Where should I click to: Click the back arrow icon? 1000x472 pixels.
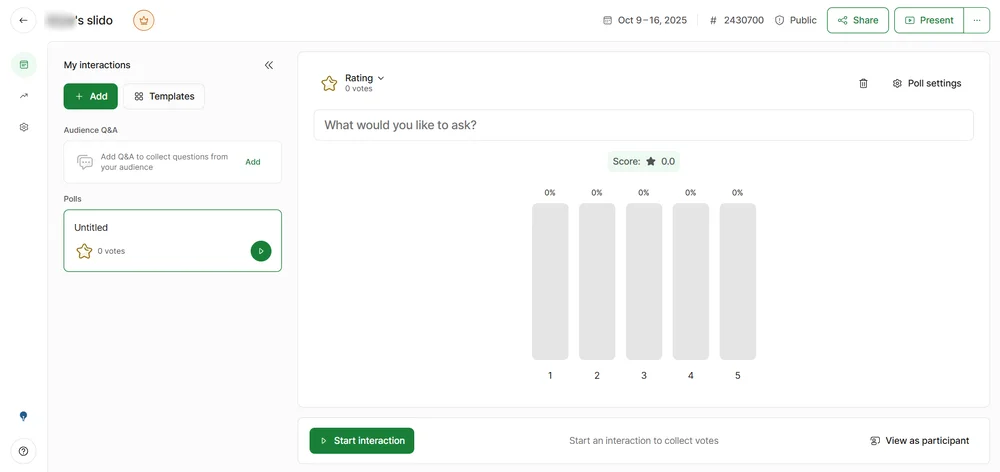tap(23, 20)
